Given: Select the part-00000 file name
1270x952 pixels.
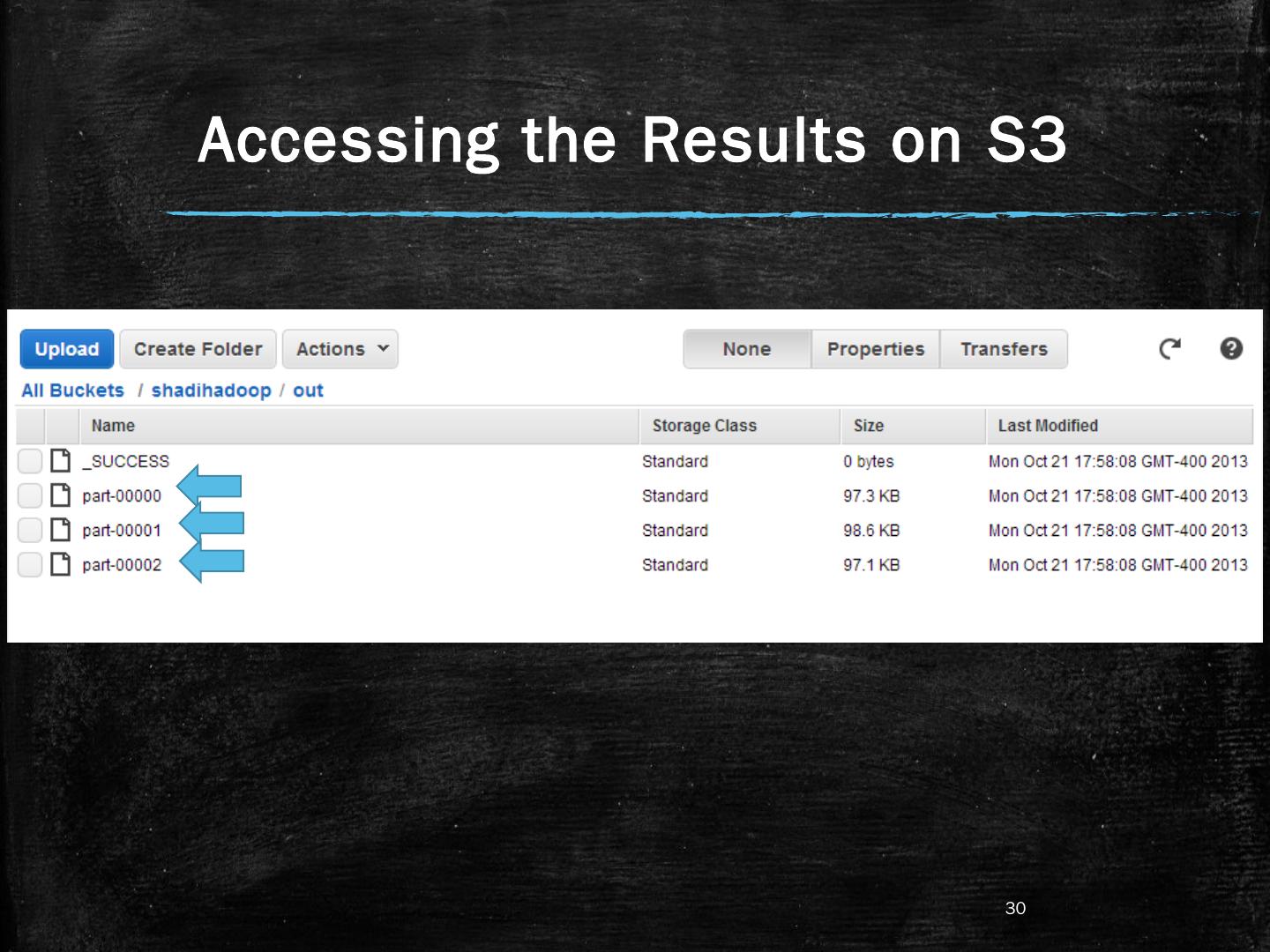Looking at the screenshot, I should click(x=122, y=496).
